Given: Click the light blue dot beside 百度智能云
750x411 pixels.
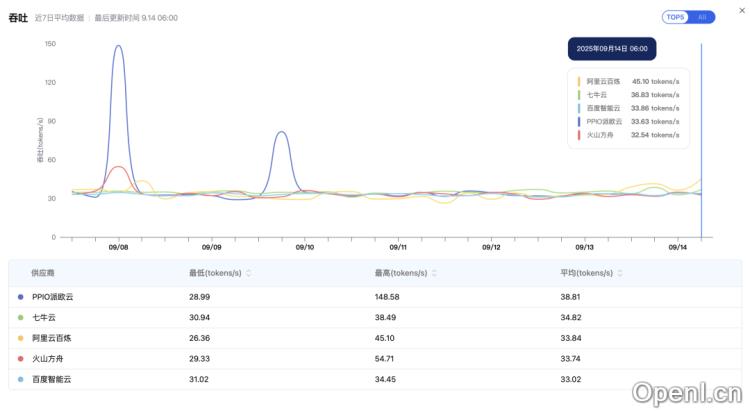Looking at the screenshot, I should 20,379.
